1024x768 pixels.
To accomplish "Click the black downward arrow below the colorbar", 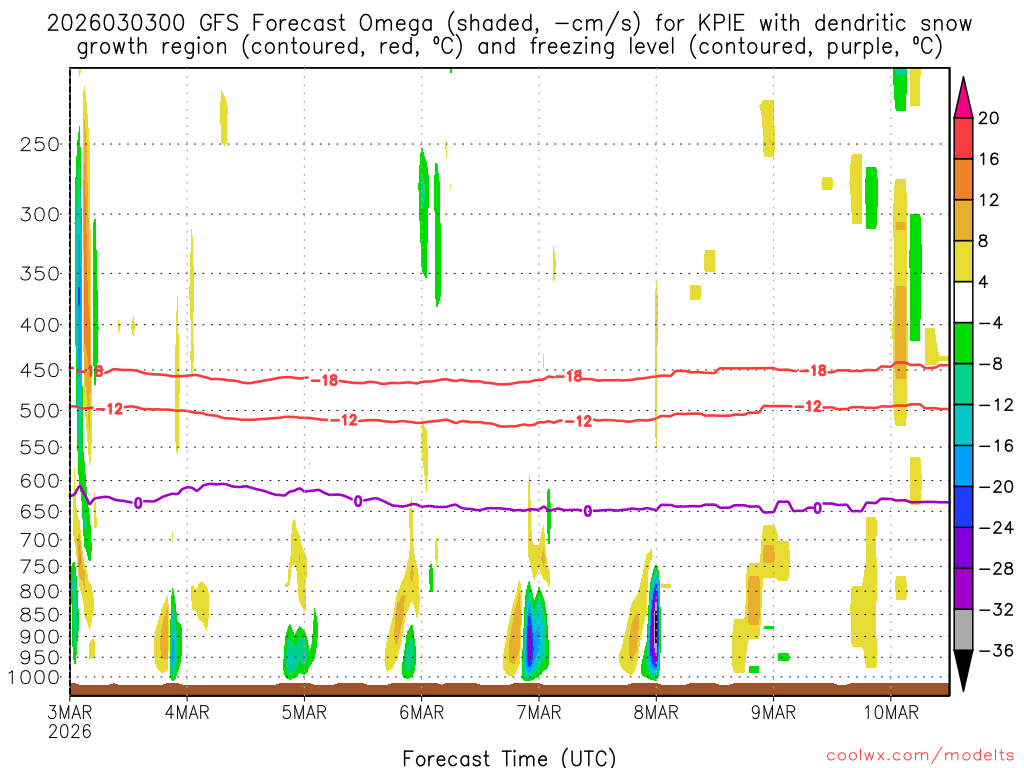I will [964, 672].
